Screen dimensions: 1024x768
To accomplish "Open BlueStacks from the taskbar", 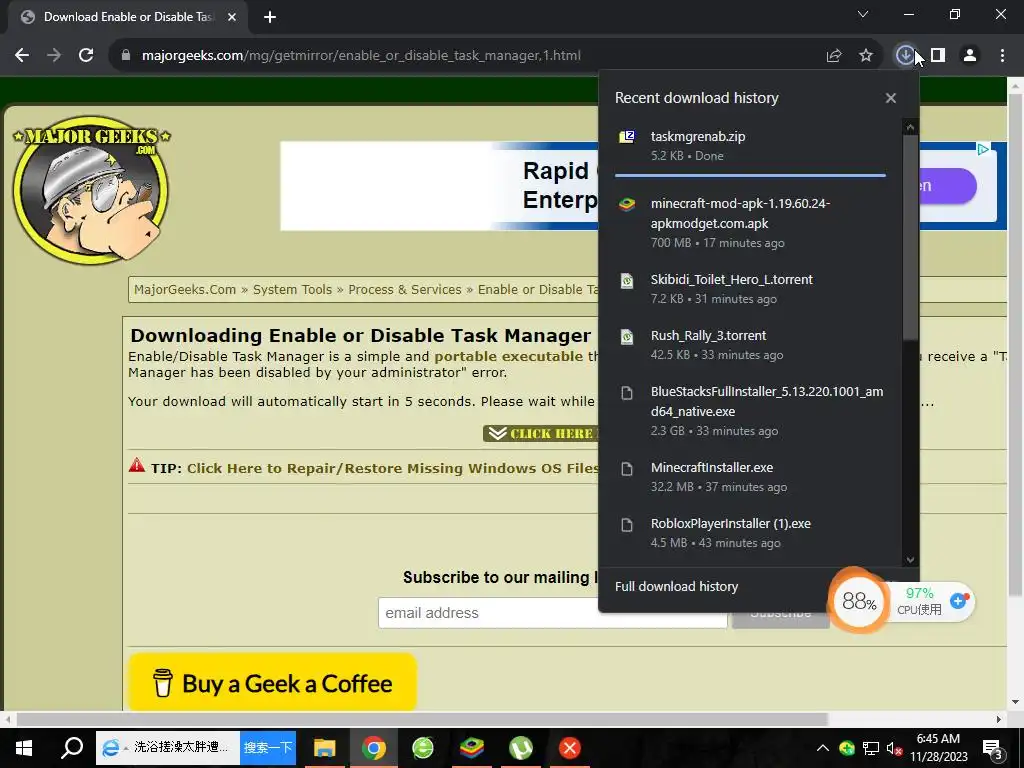I will tap(472, 748).
